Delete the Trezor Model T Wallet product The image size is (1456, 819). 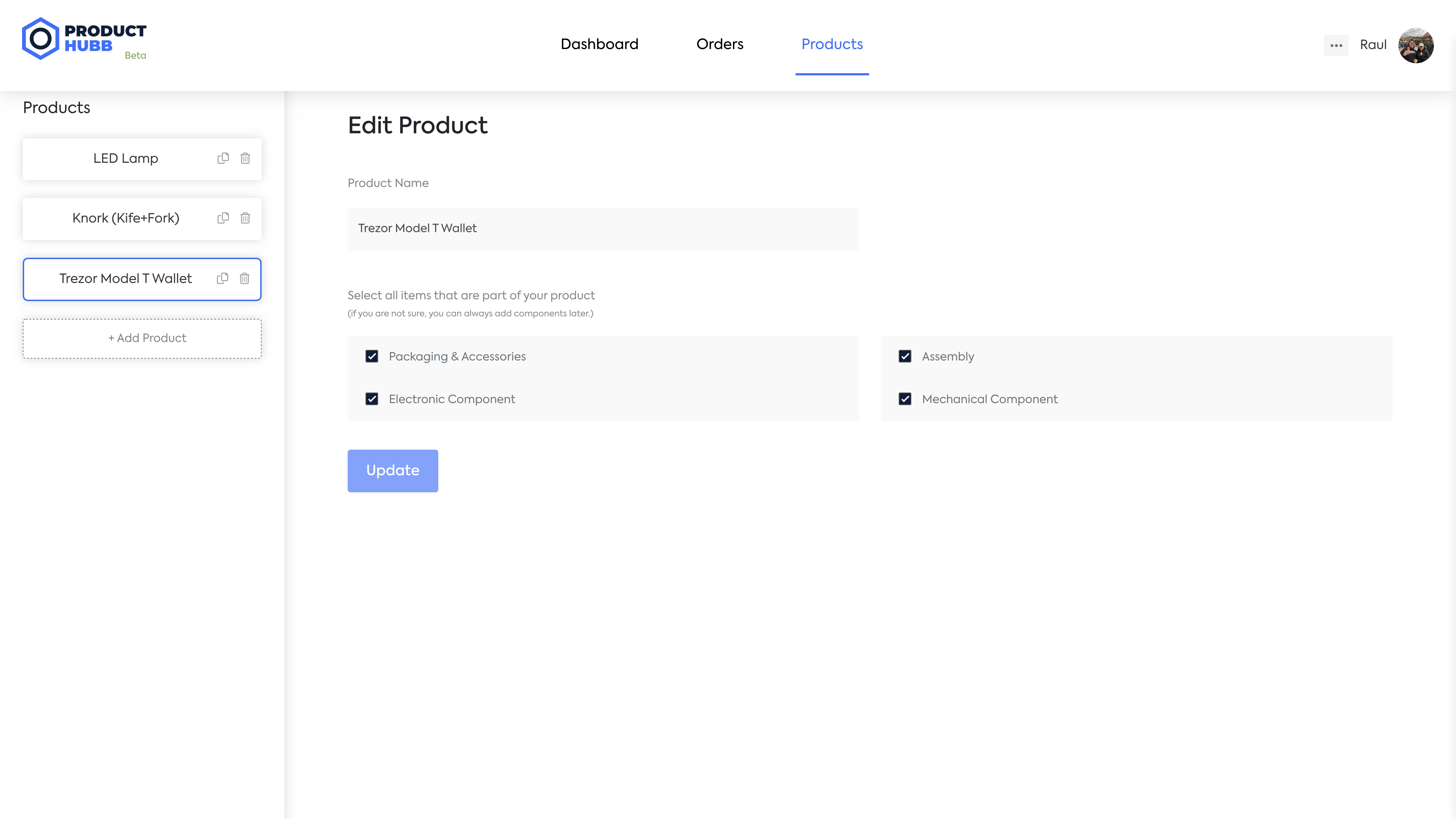pyautogui.click(x=245, y=278)
